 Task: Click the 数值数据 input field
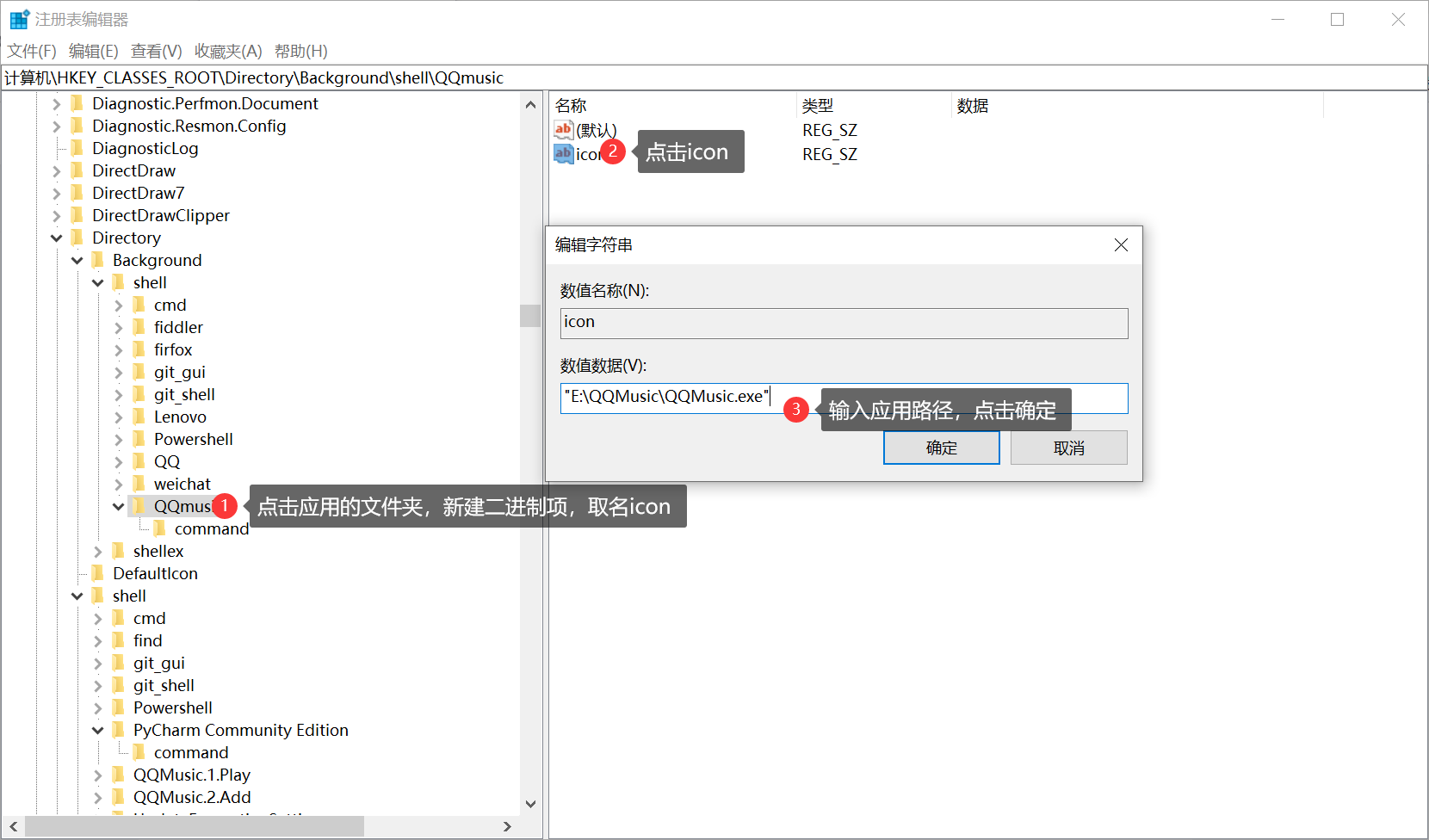844,398
